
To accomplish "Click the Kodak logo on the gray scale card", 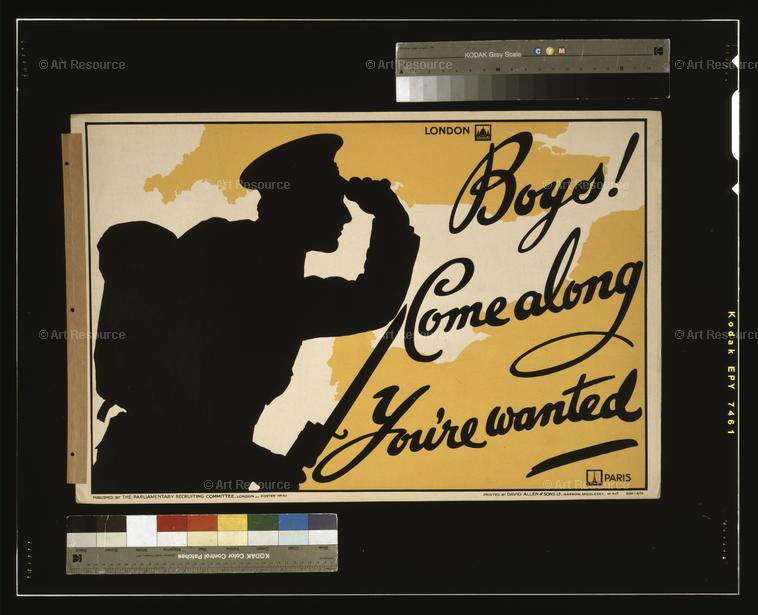I will [658, 51].
